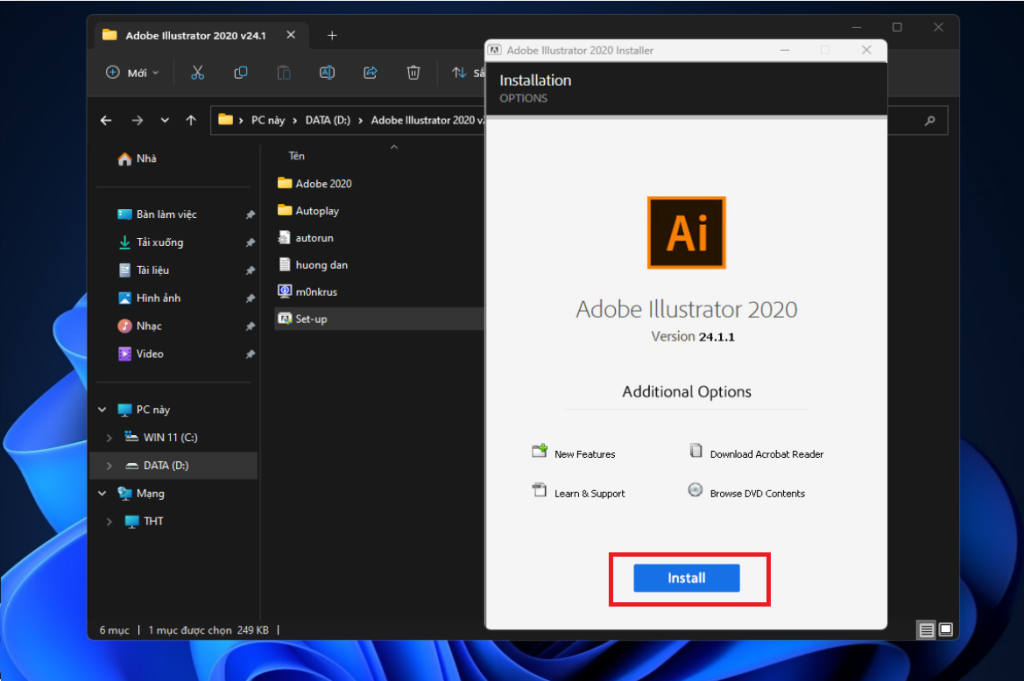Select the m0nkrus file
1024x681 pixels.
tap(308, 292)
